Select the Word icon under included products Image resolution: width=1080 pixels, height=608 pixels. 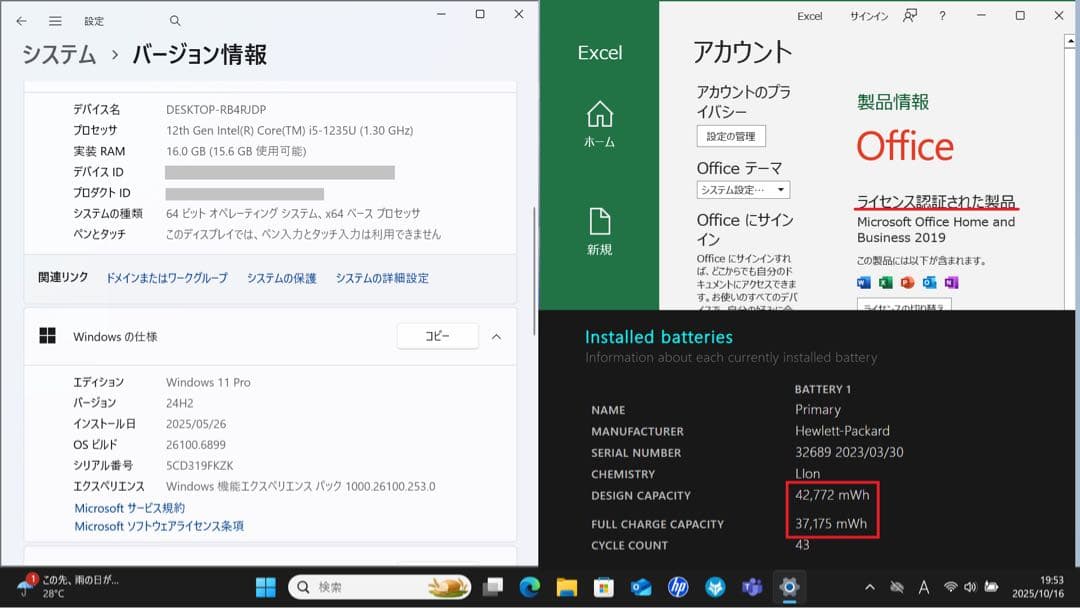pos(863,283)
